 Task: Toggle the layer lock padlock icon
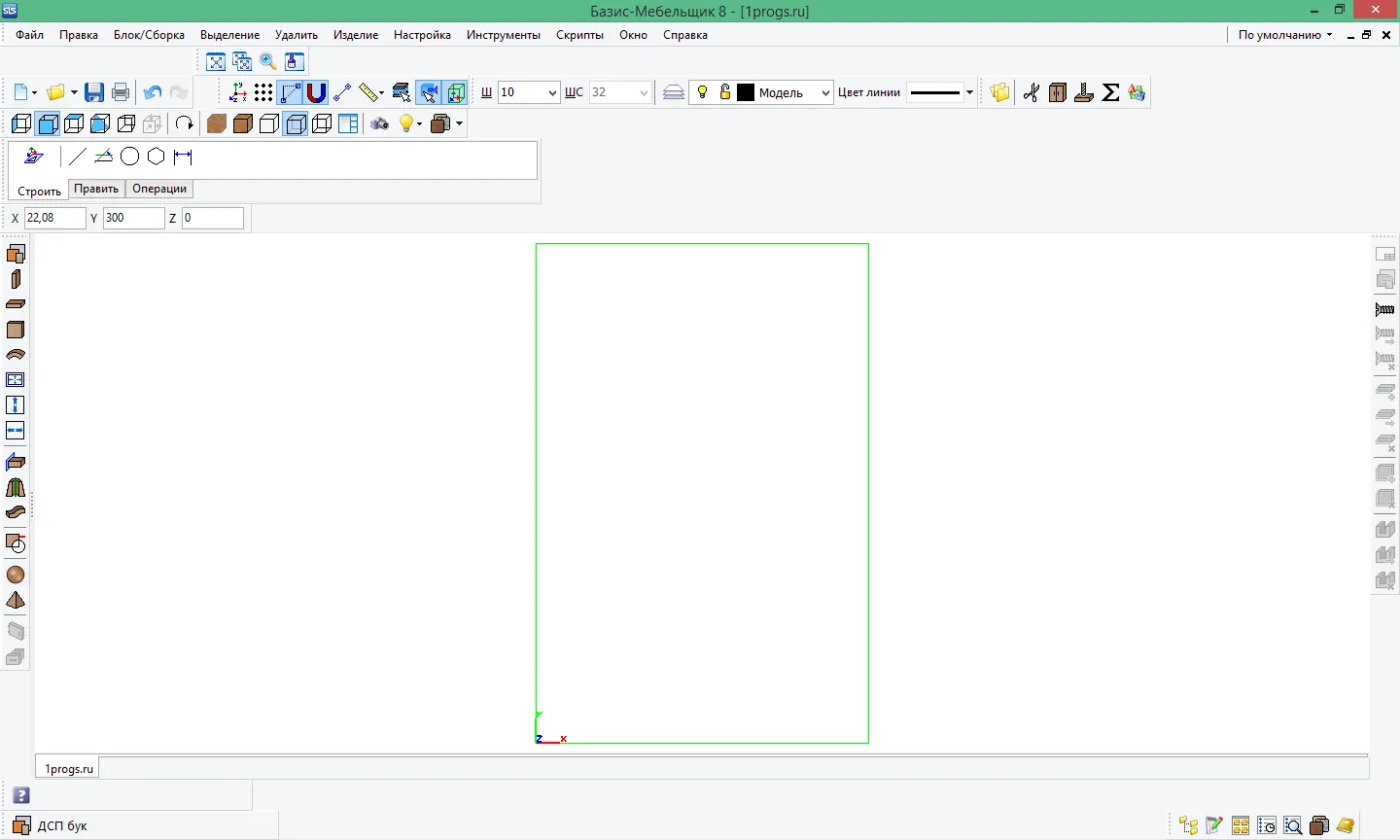point(724,92)
